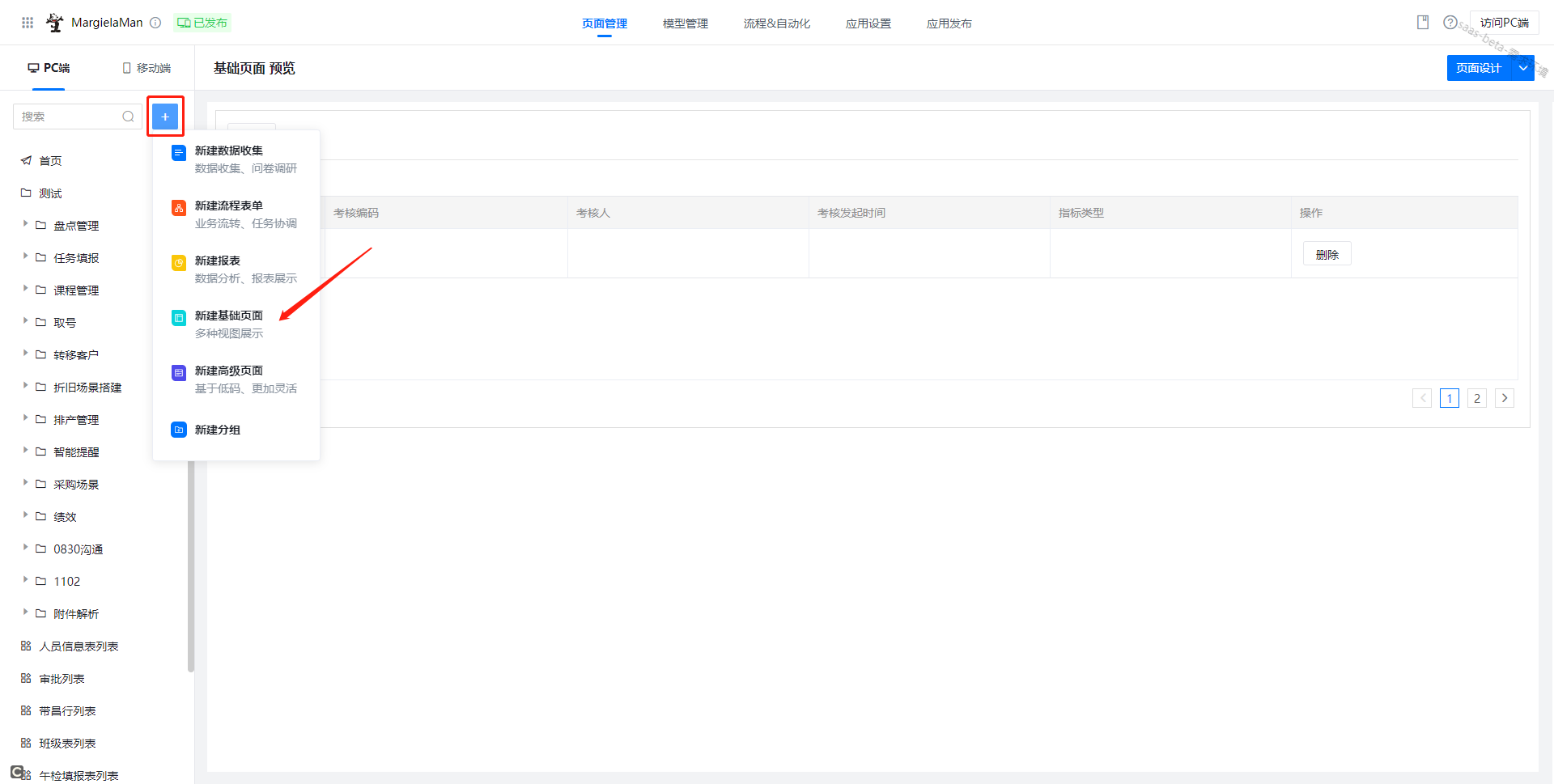The height and width of the screenshot is (784, 1554).
Task: Choose 新建基础页面 from the menu
Action: pos(236,324)
